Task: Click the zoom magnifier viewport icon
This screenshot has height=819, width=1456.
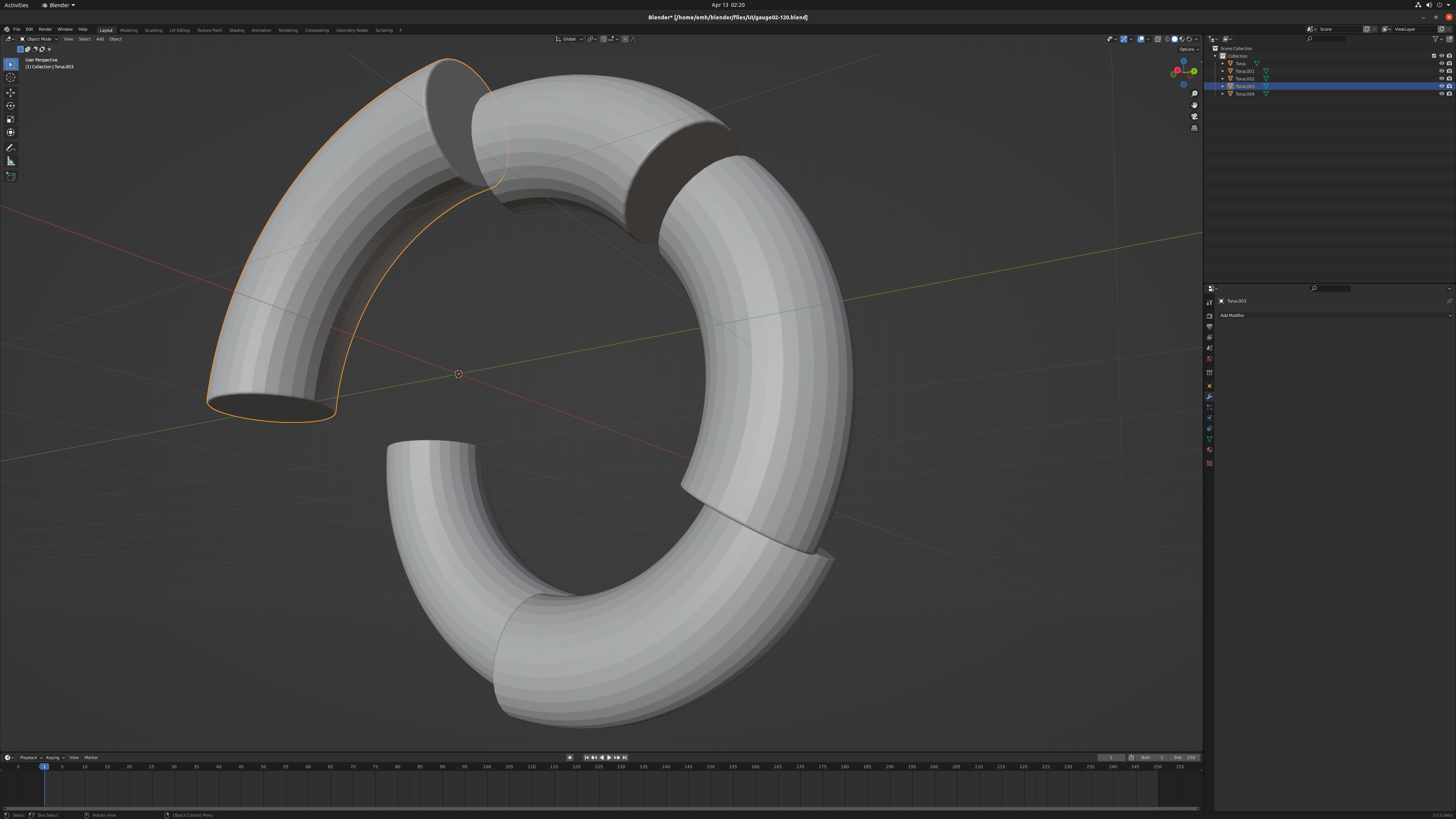Action: click(x=1194, y=94)
